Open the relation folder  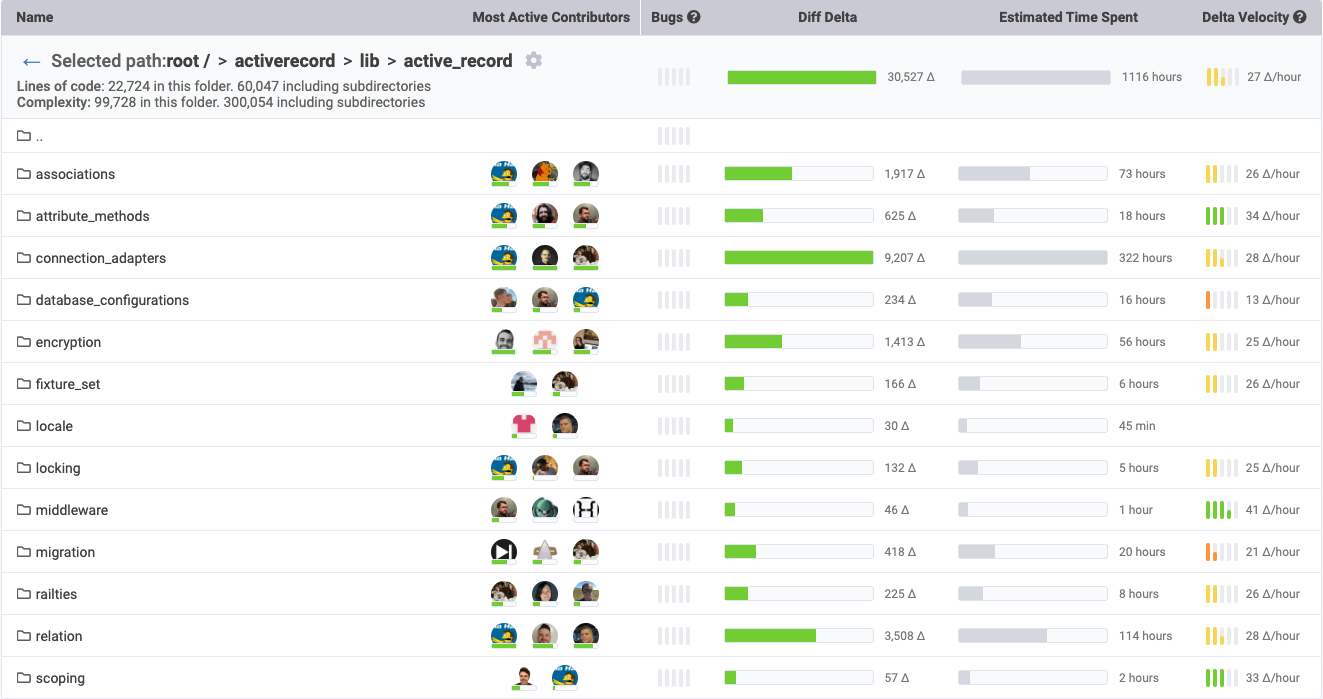pyautogui.click(x=59, y=636)
